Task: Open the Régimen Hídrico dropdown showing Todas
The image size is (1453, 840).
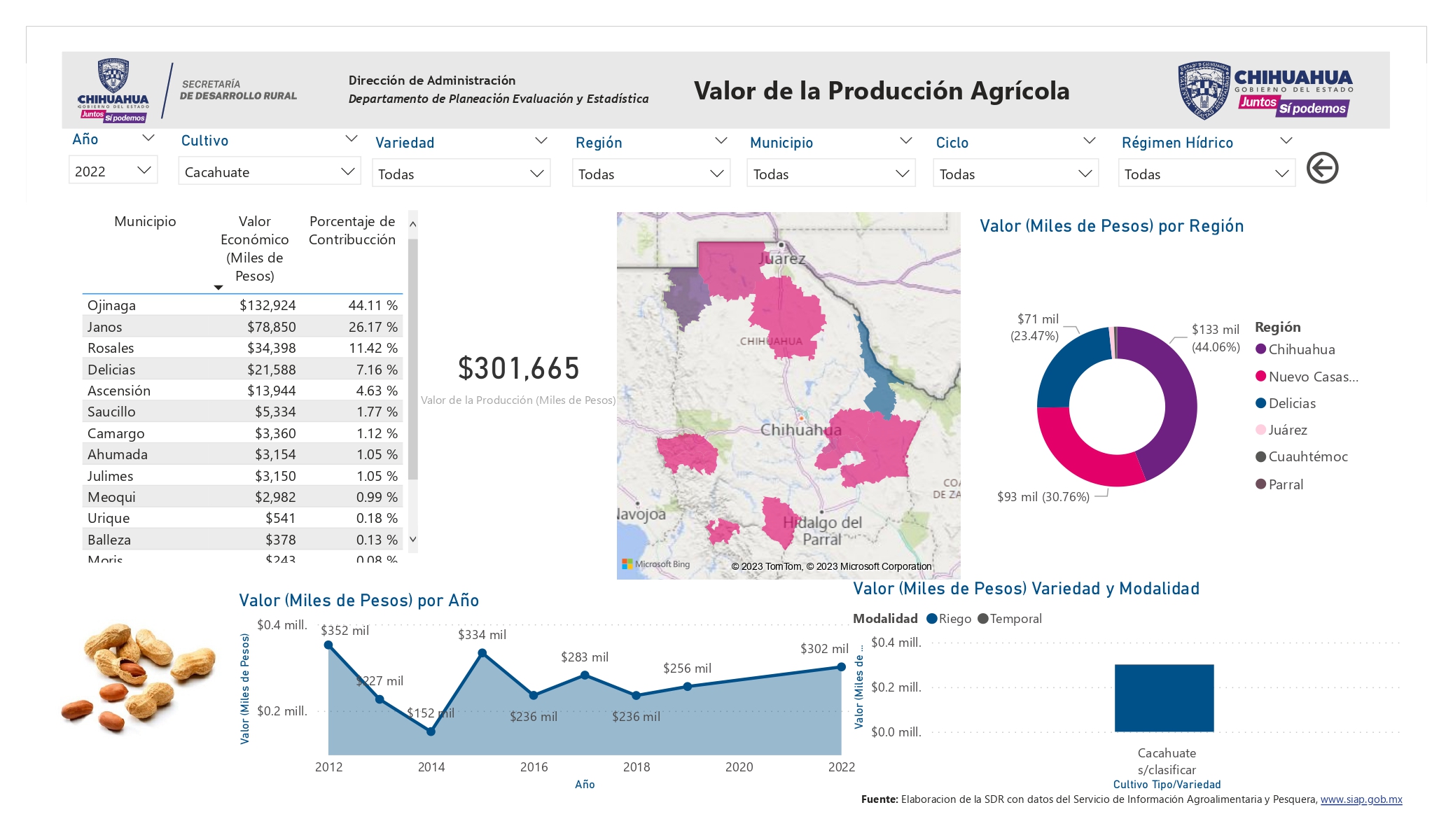Action: (1207, 174)
